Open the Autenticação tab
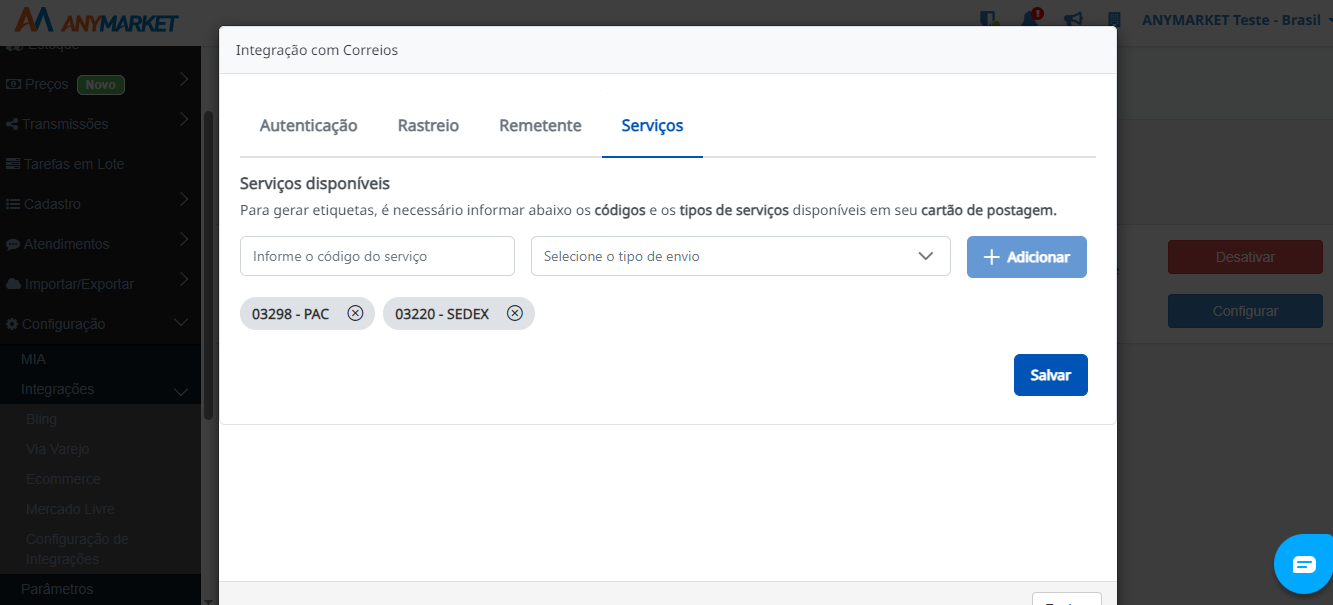 click(x=308, y=126)
